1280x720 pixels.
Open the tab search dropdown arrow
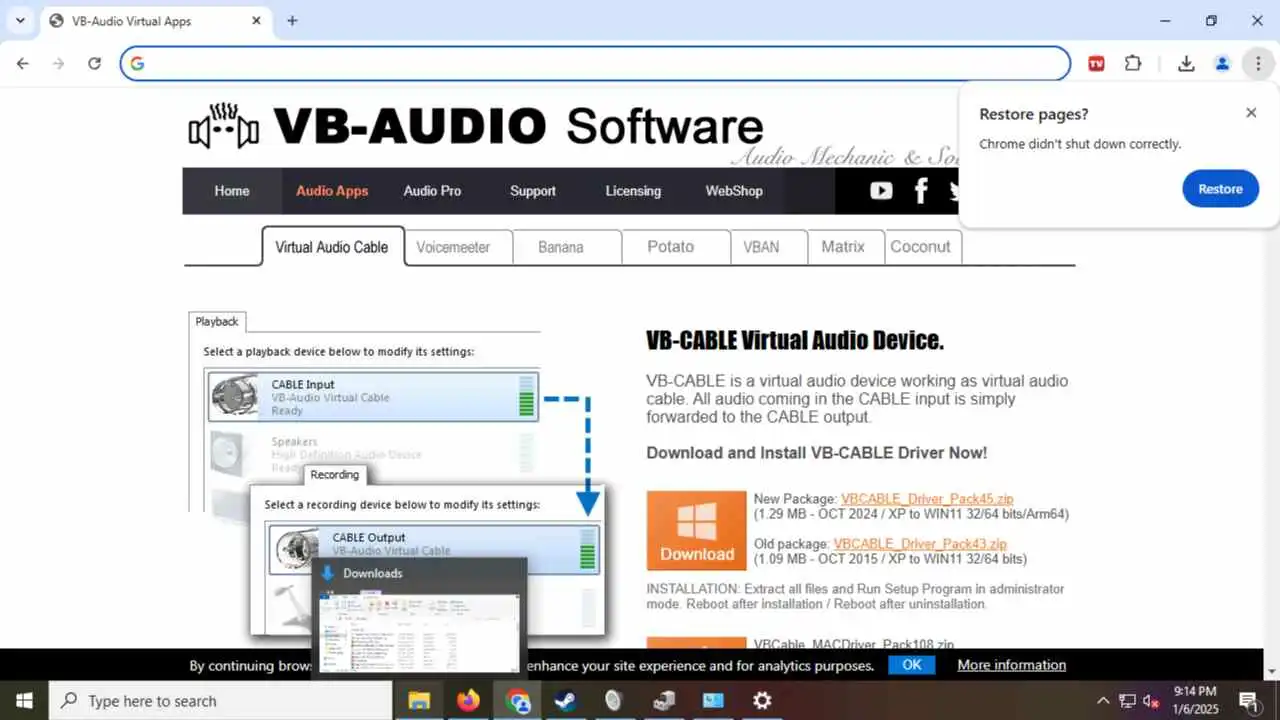pyautogui.click(x=20, y=20)
